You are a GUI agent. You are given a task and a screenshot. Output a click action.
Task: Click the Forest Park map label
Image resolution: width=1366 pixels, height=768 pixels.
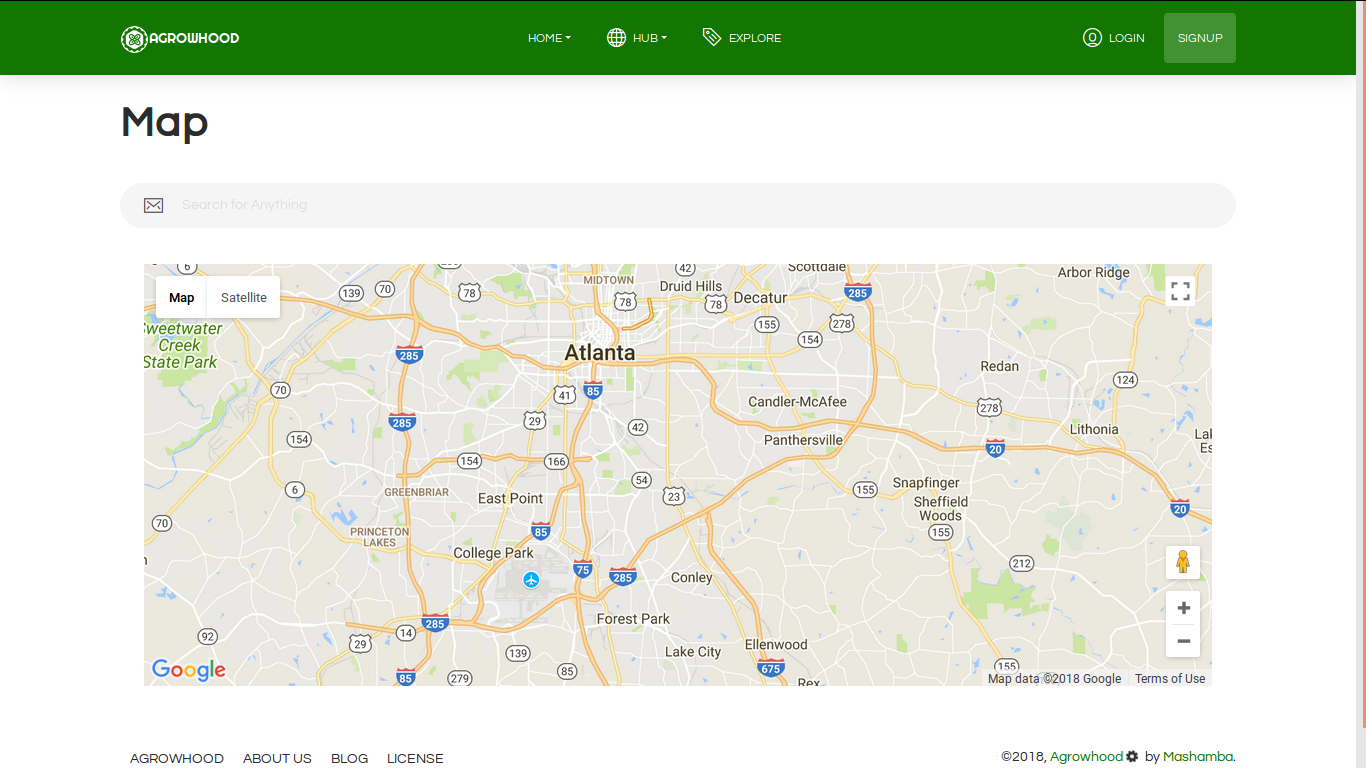coord(633,619)
